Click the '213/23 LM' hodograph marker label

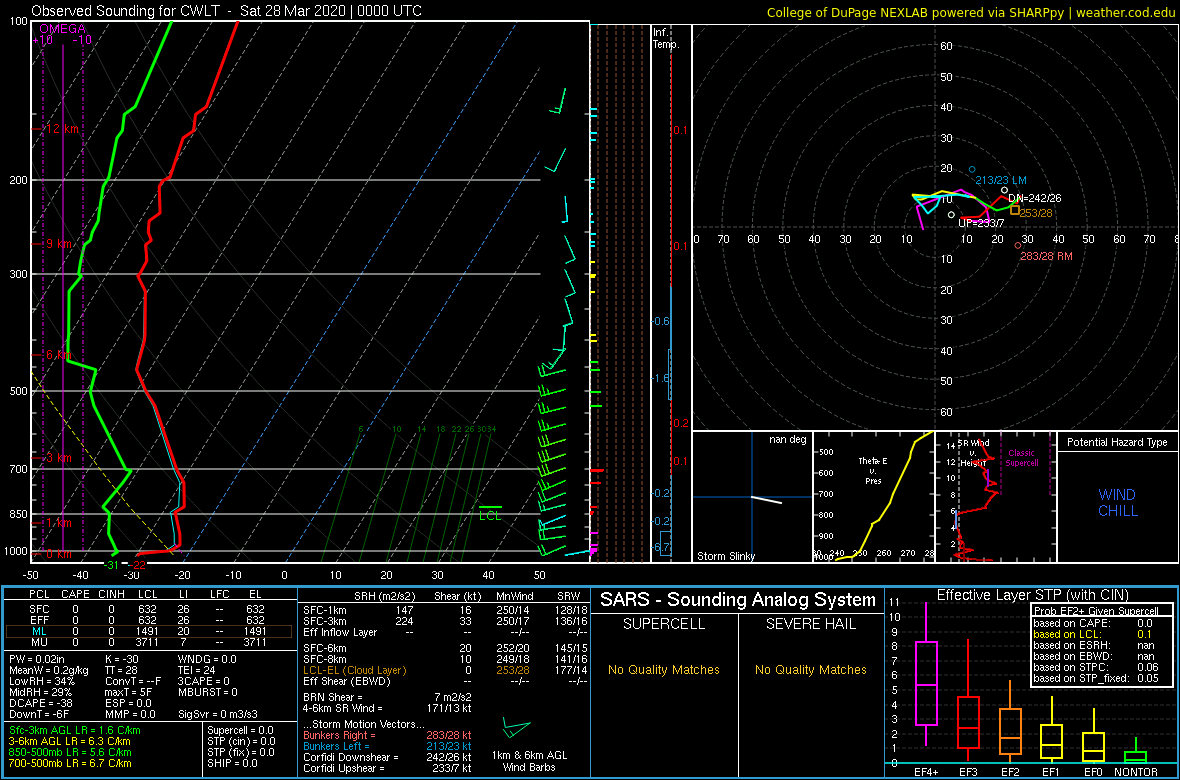pyautogui.click(x=1002, y=180)
